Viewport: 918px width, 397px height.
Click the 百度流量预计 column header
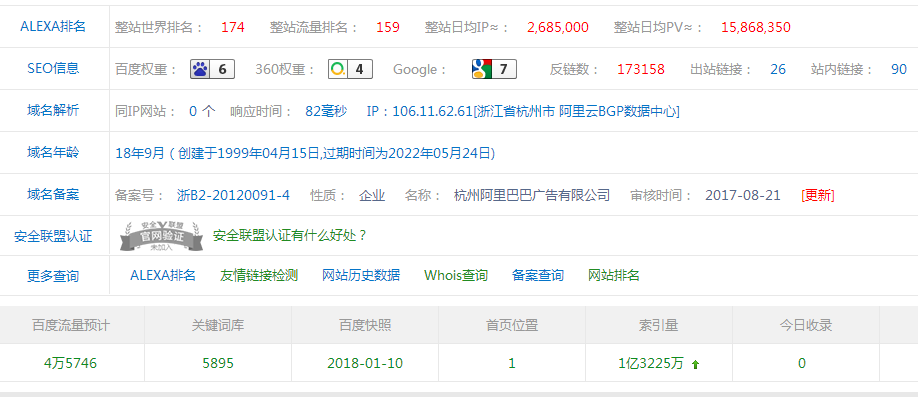pos(71,326)
